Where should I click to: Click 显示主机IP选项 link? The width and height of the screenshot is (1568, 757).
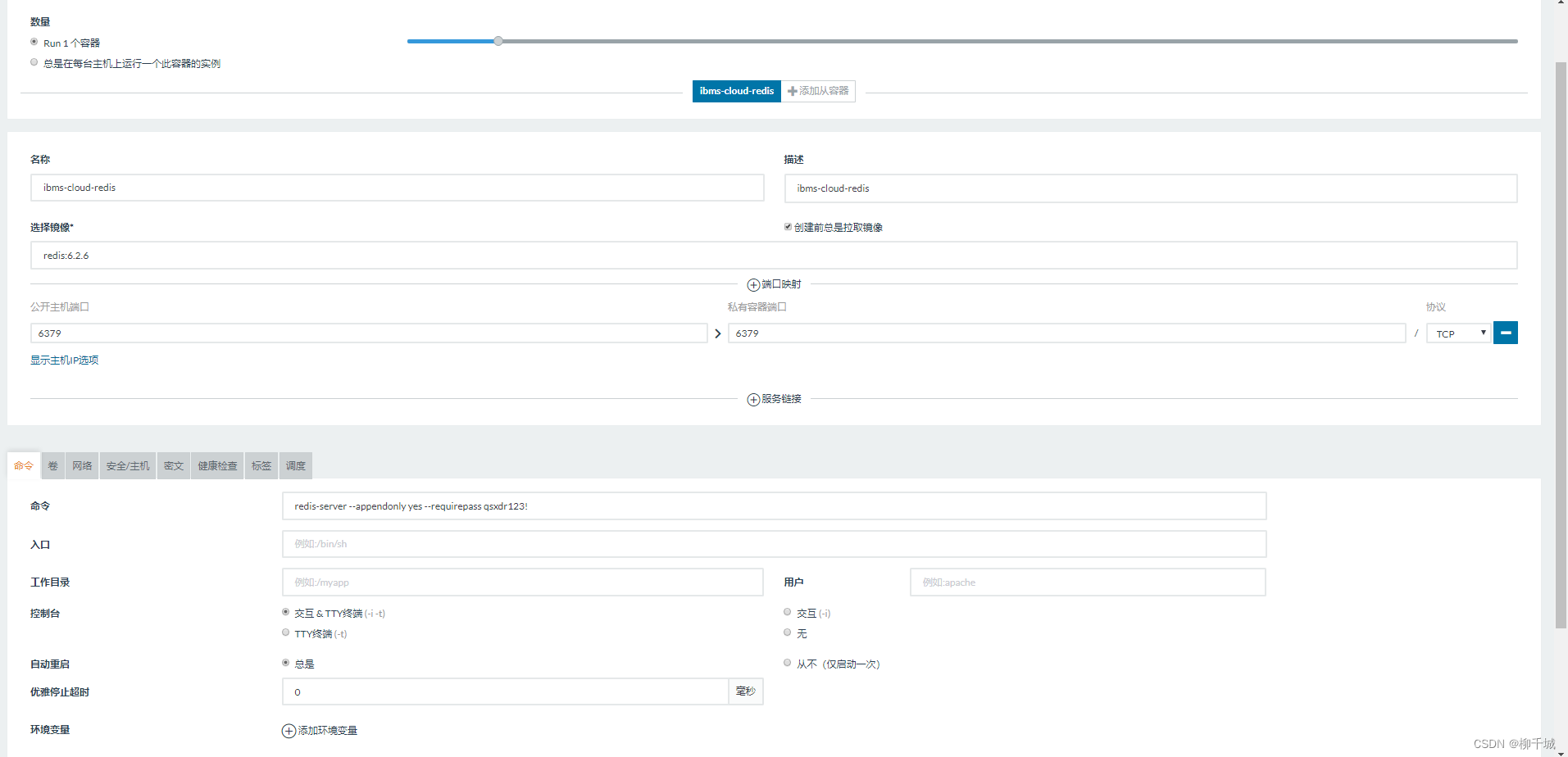click(65, 360)
